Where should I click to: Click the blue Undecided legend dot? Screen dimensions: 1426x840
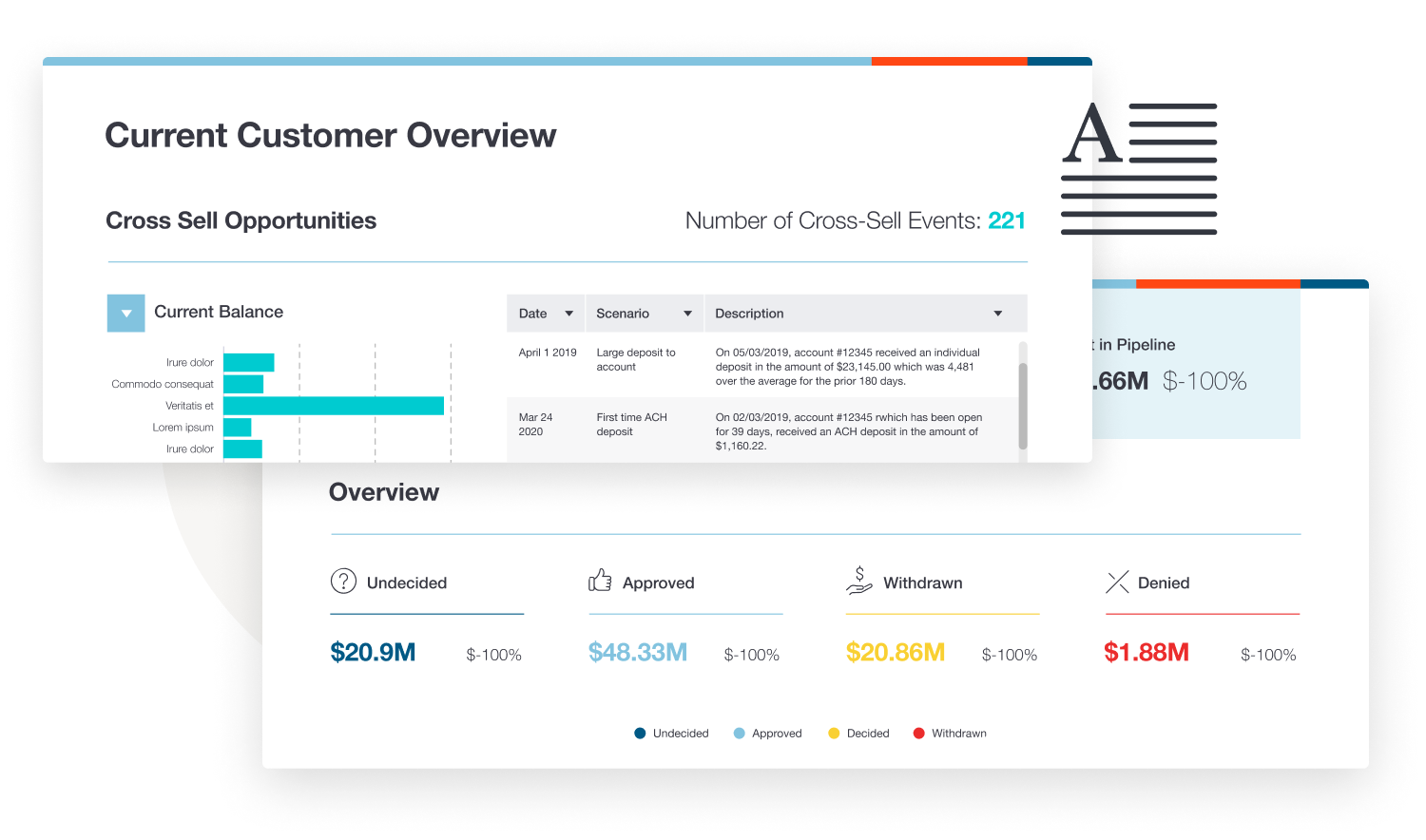[x=640, y=734]
